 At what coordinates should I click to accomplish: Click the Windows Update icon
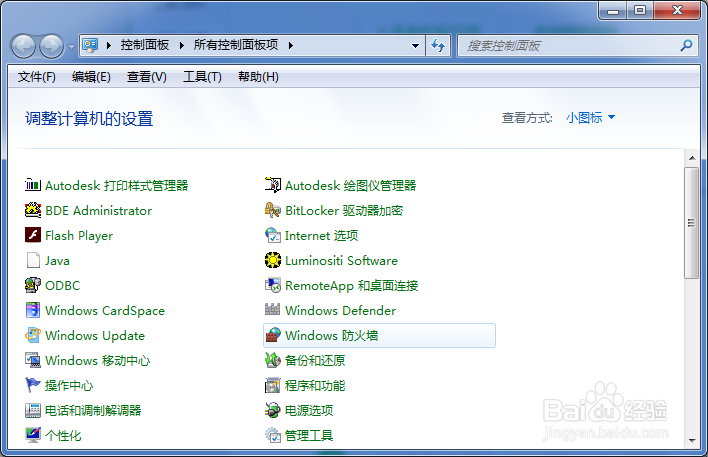[x=33, y=335]
